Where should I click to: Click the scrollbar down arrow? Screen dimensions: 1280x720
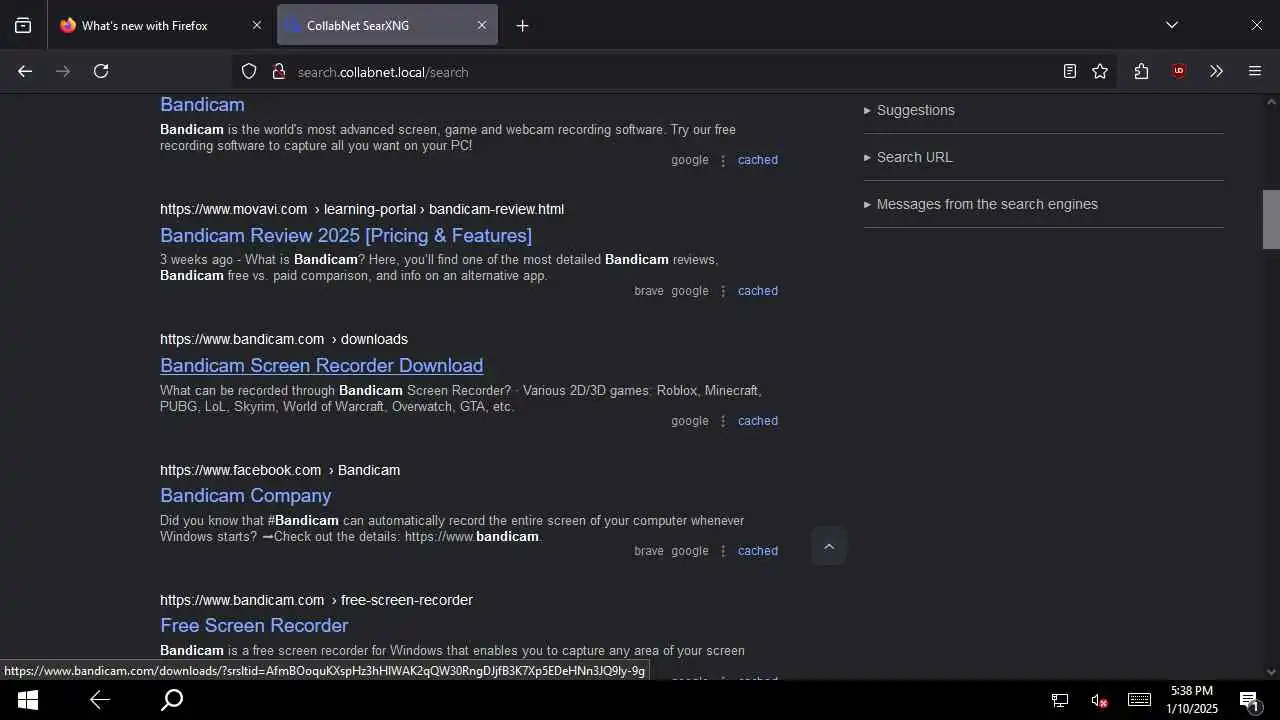pyautogui.click(x=1271, y=672)
